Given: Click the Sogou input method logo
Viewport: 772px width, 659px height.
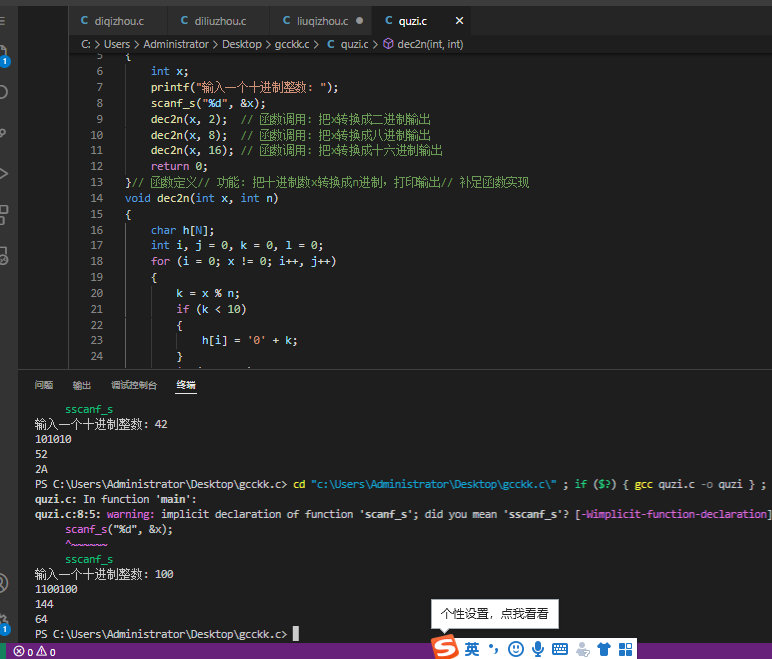Looking at the screenshot, I should point(444,648).
